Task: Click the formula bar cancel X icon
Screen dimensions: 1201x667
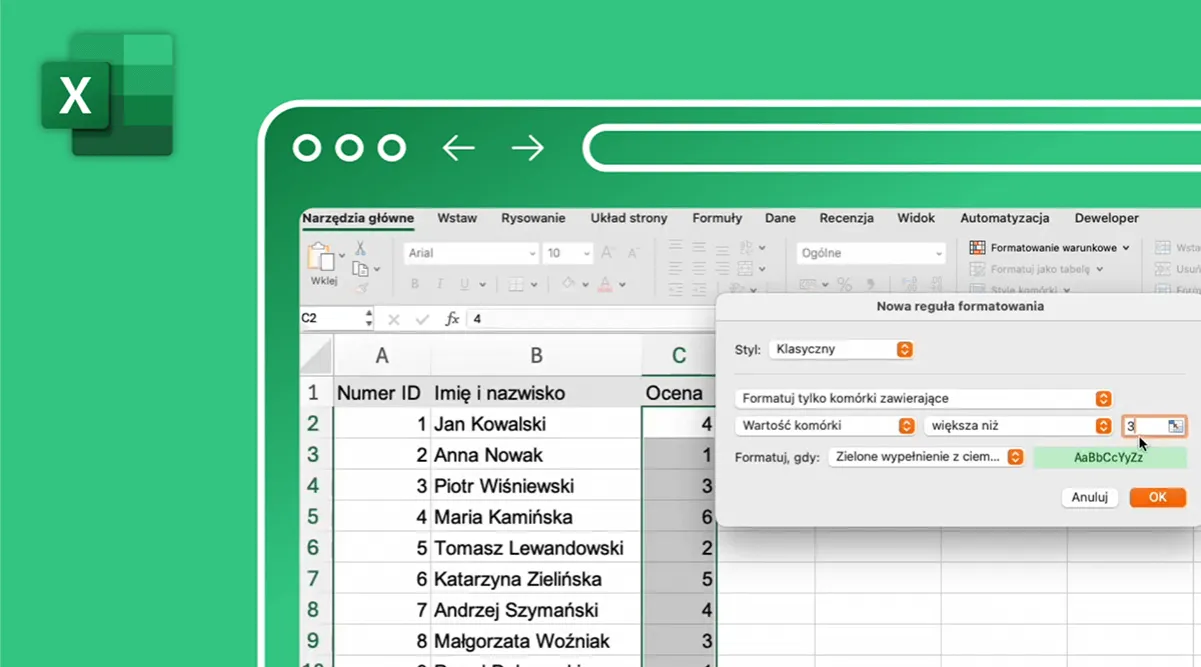Action: coord(394,320)
